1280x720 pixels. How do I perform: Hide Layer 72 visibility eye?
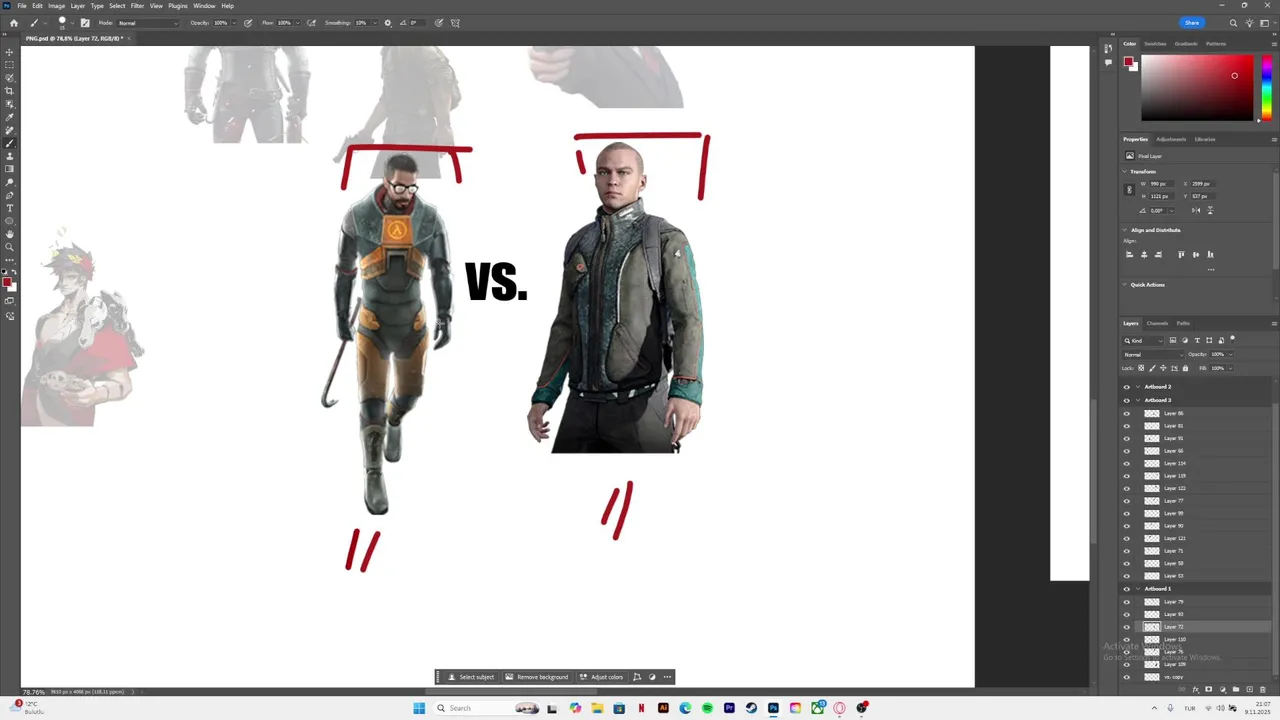pos(1127,627)
